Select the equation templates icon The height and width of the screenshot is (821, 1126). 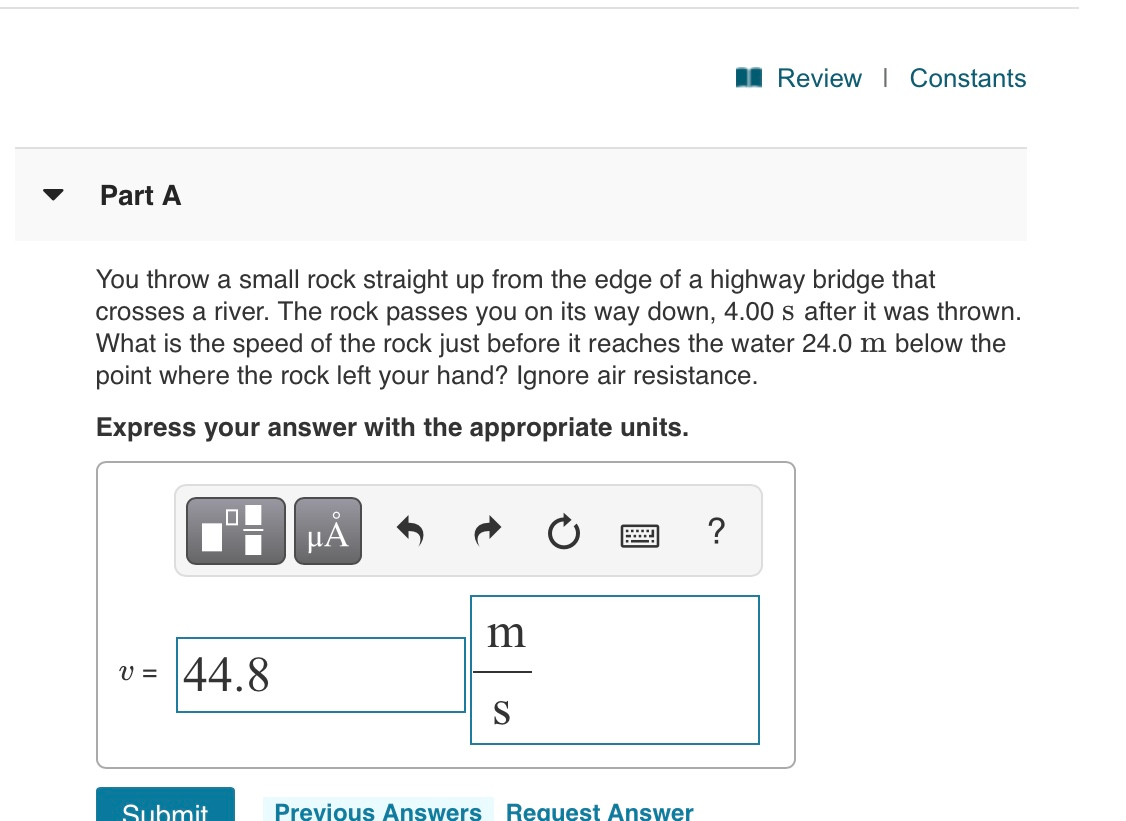tap(235, 530)
